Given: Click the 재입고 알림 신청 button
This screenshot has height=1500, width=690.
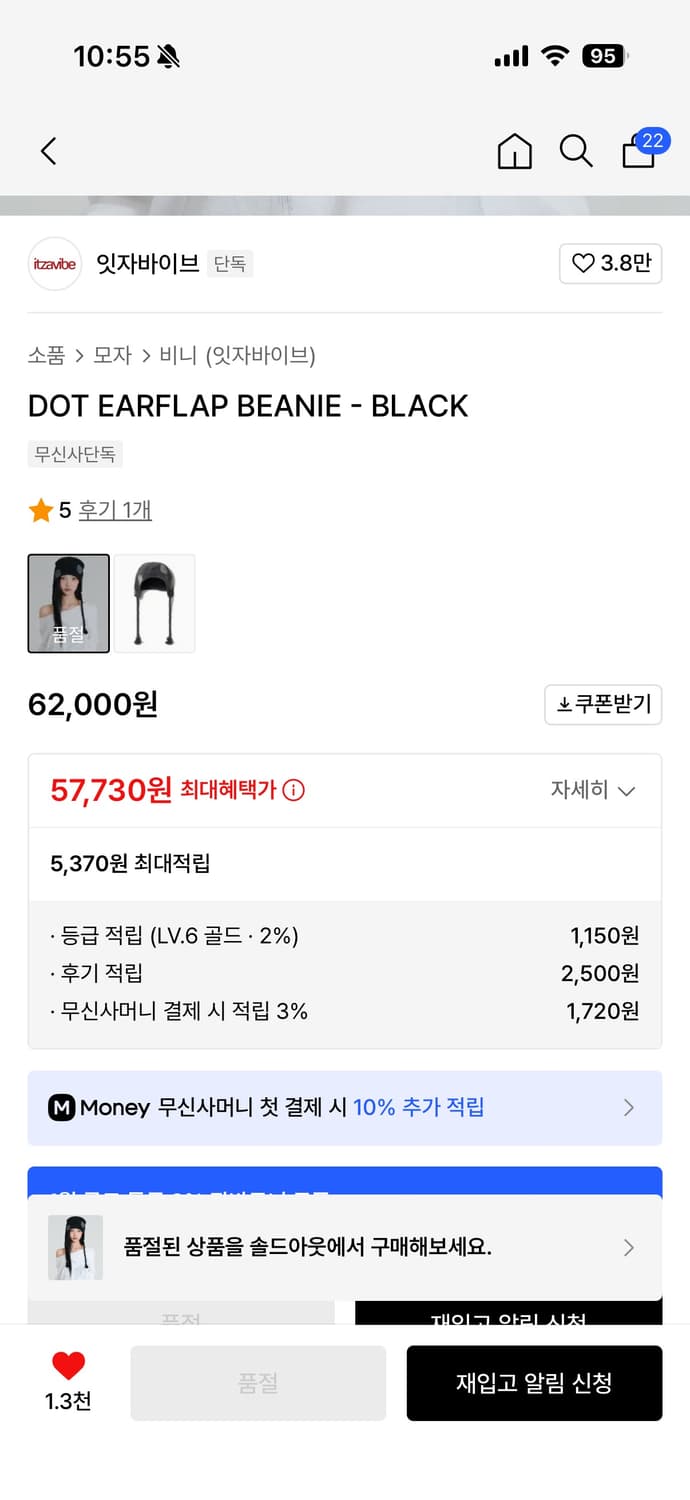Looking at the screenshot, I should [534, 1383].
